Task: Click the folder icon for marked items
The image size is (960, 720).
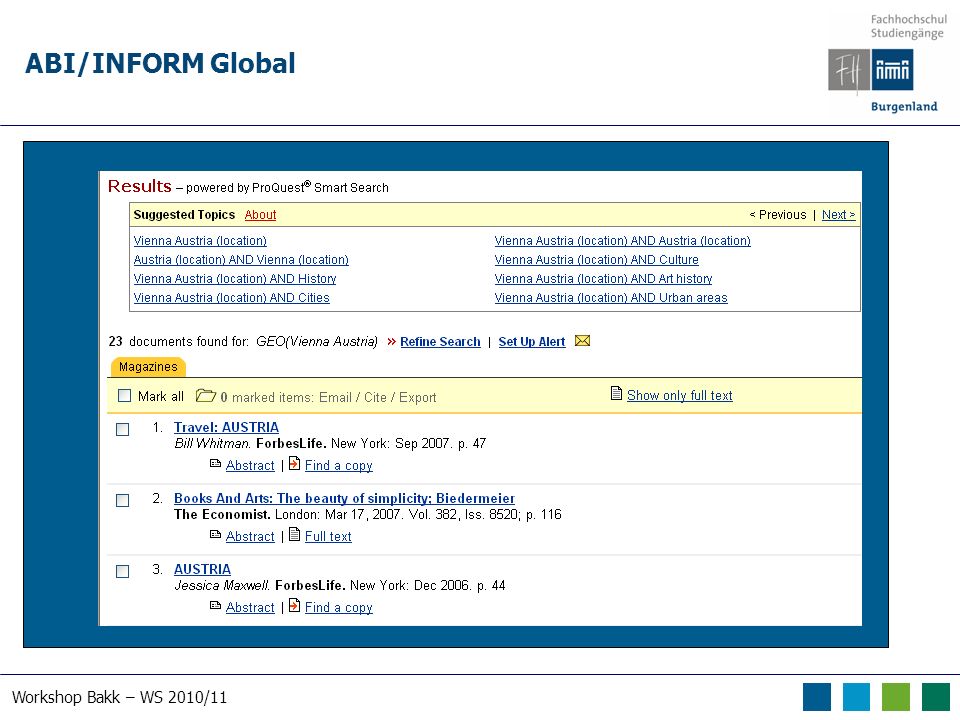Action: click(206, 396)
